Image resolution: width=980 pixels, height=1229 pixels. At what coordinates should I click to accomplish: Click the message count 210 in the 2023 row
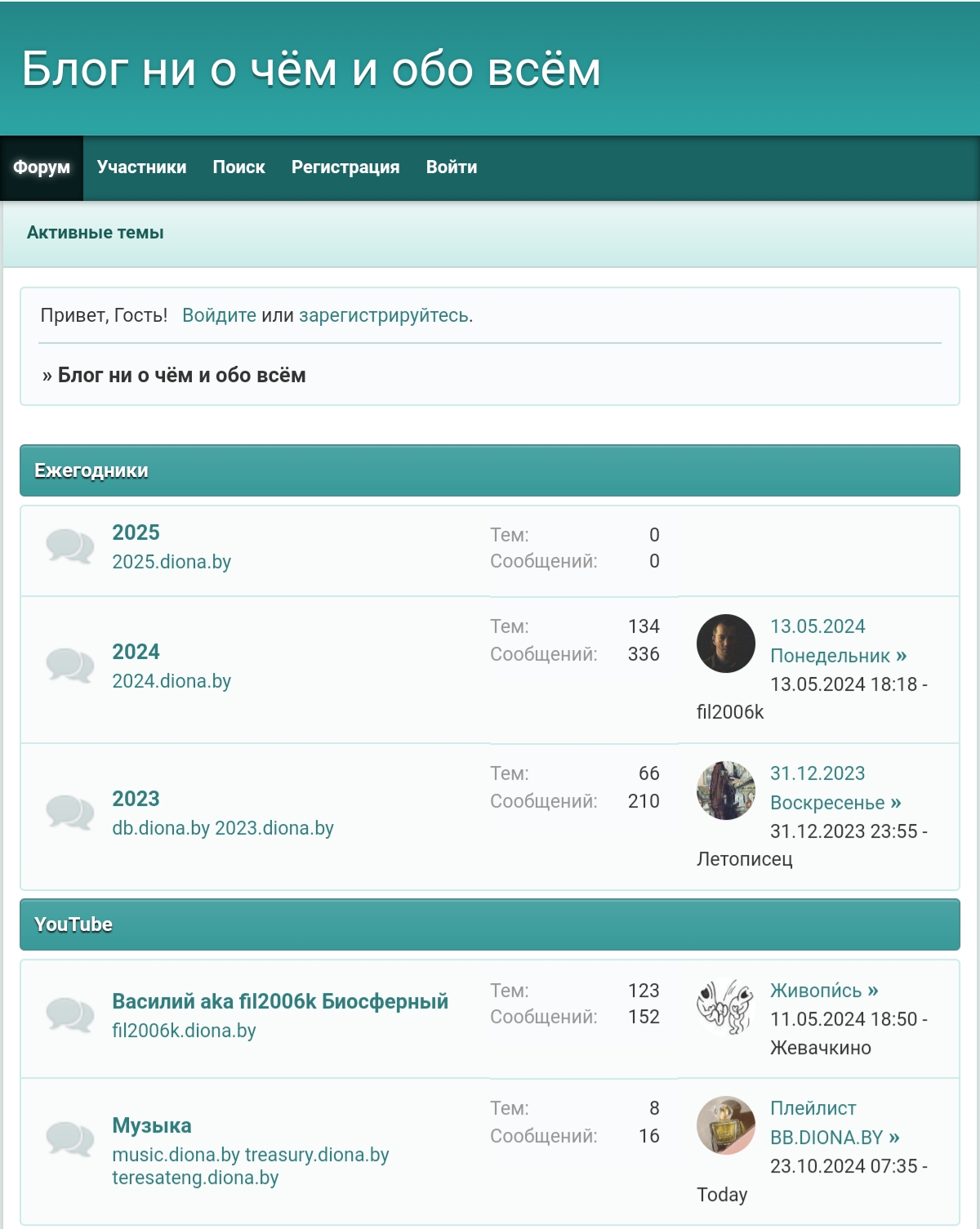tap(644, 801)
